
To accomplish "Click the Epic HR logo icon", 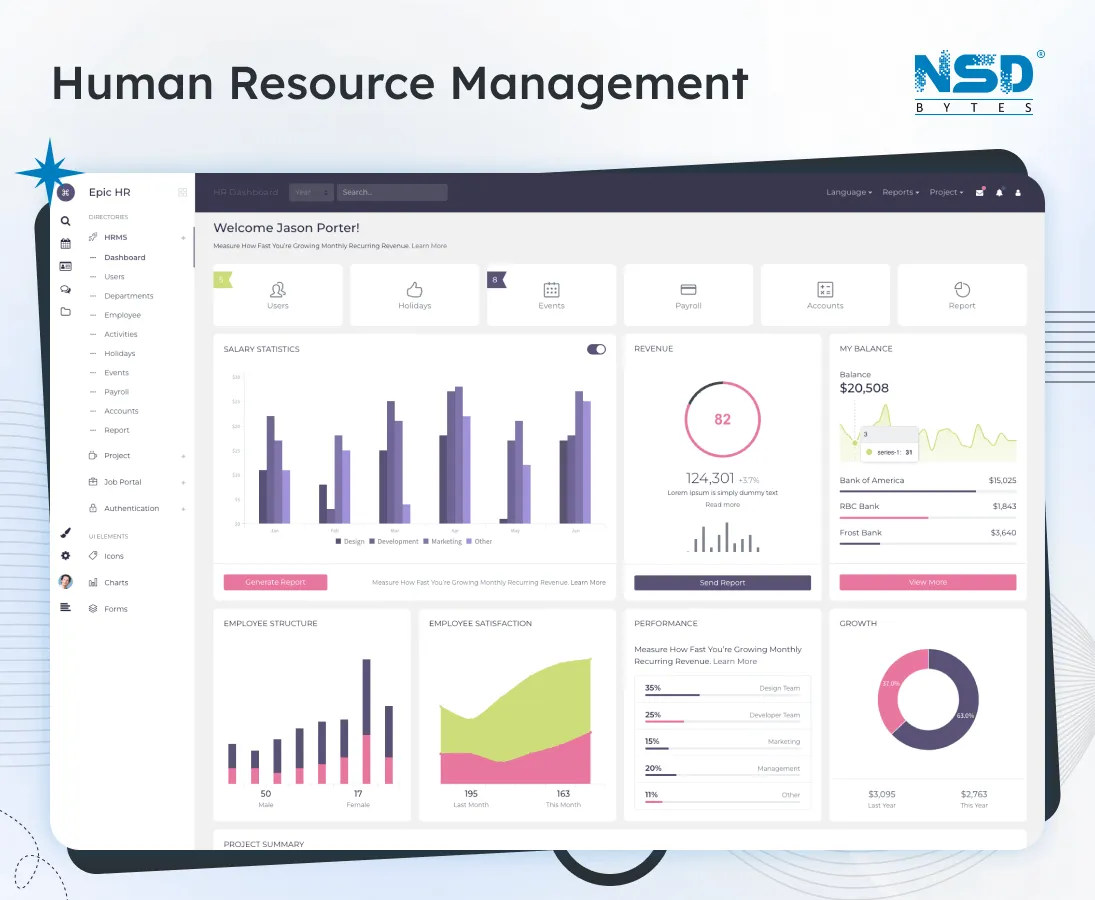I will click(x=66, y=193).
